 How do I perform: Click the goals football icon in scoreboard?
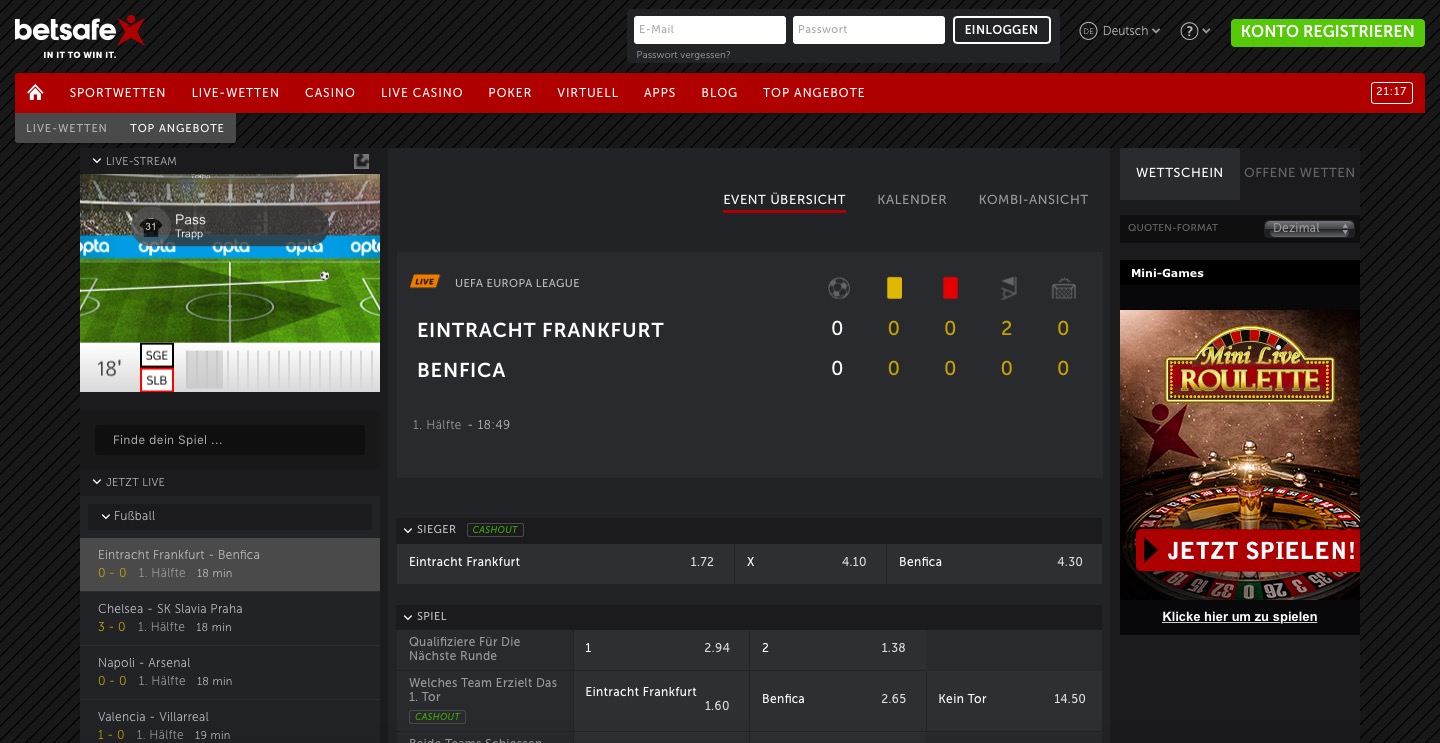[x=838, y=289]
